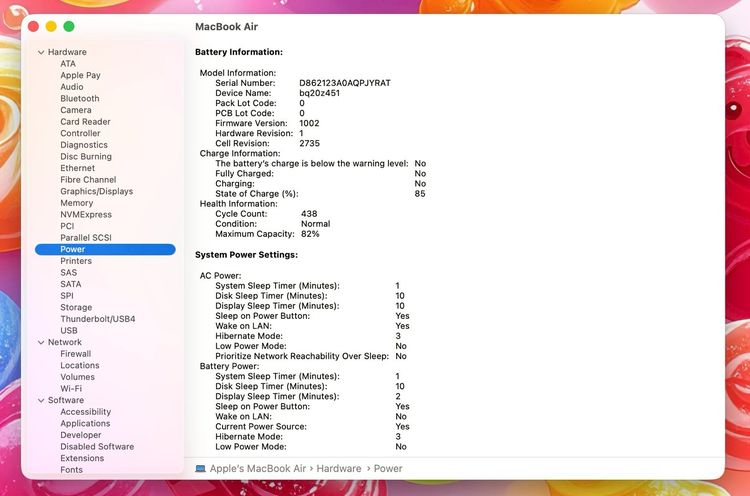Screen dimensions: 750x496
Task: Click the laptop icon in the path bar
Action: [200, 469]
